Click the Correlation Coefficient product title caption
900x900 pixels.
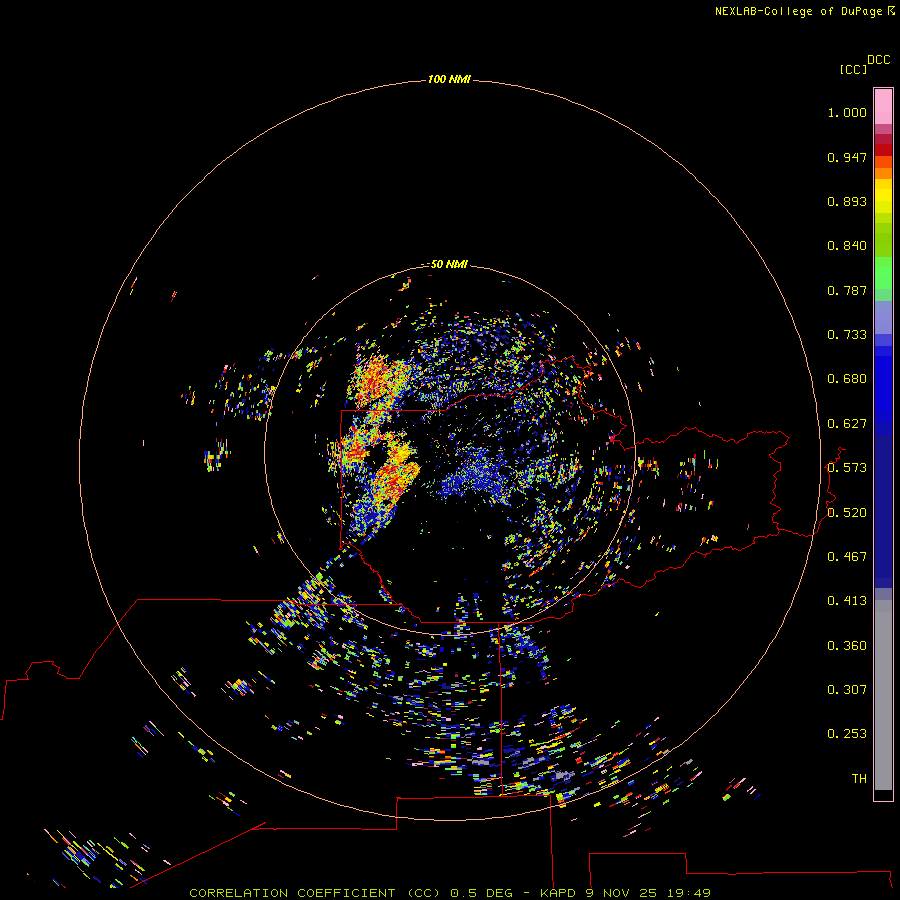tap(450, 893)
